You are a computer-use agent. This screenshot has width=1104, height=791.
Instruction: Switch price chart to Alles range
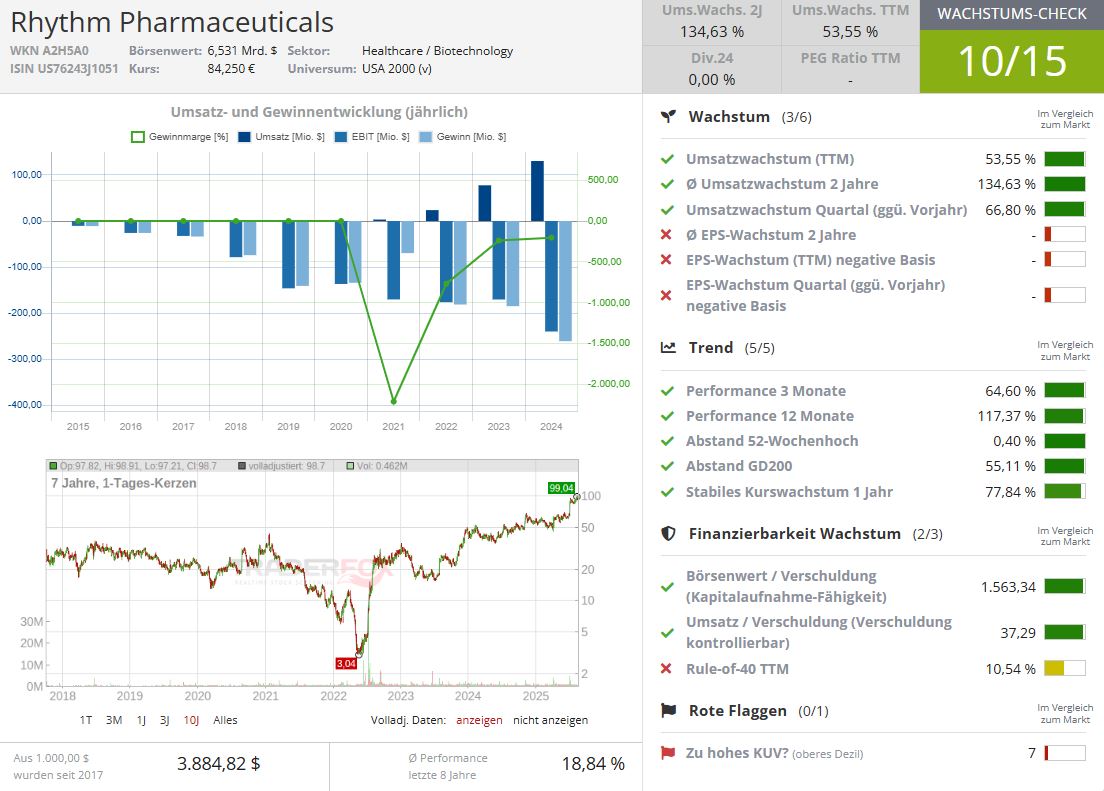pos(225,720)
